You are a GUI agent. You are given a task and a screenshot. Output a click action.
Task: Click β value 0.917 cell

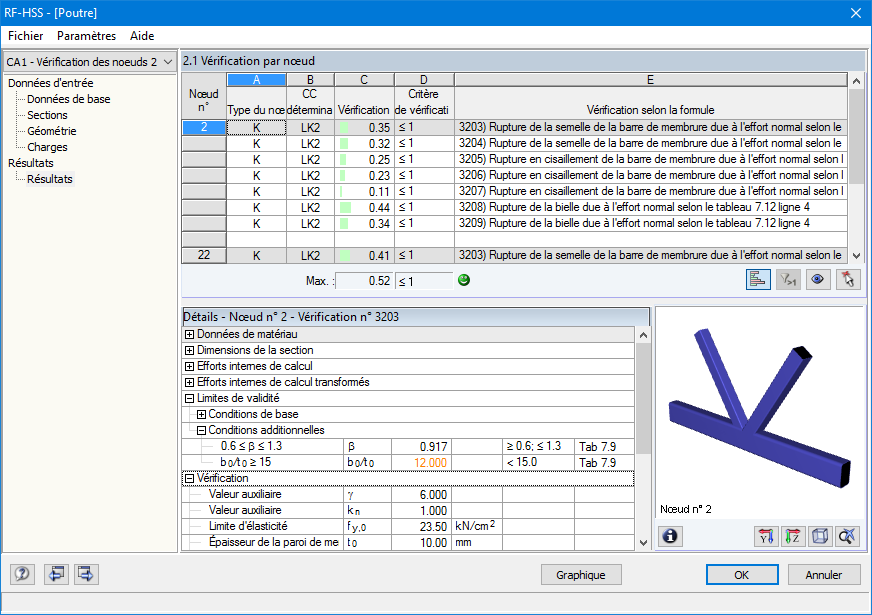point(420,447)
